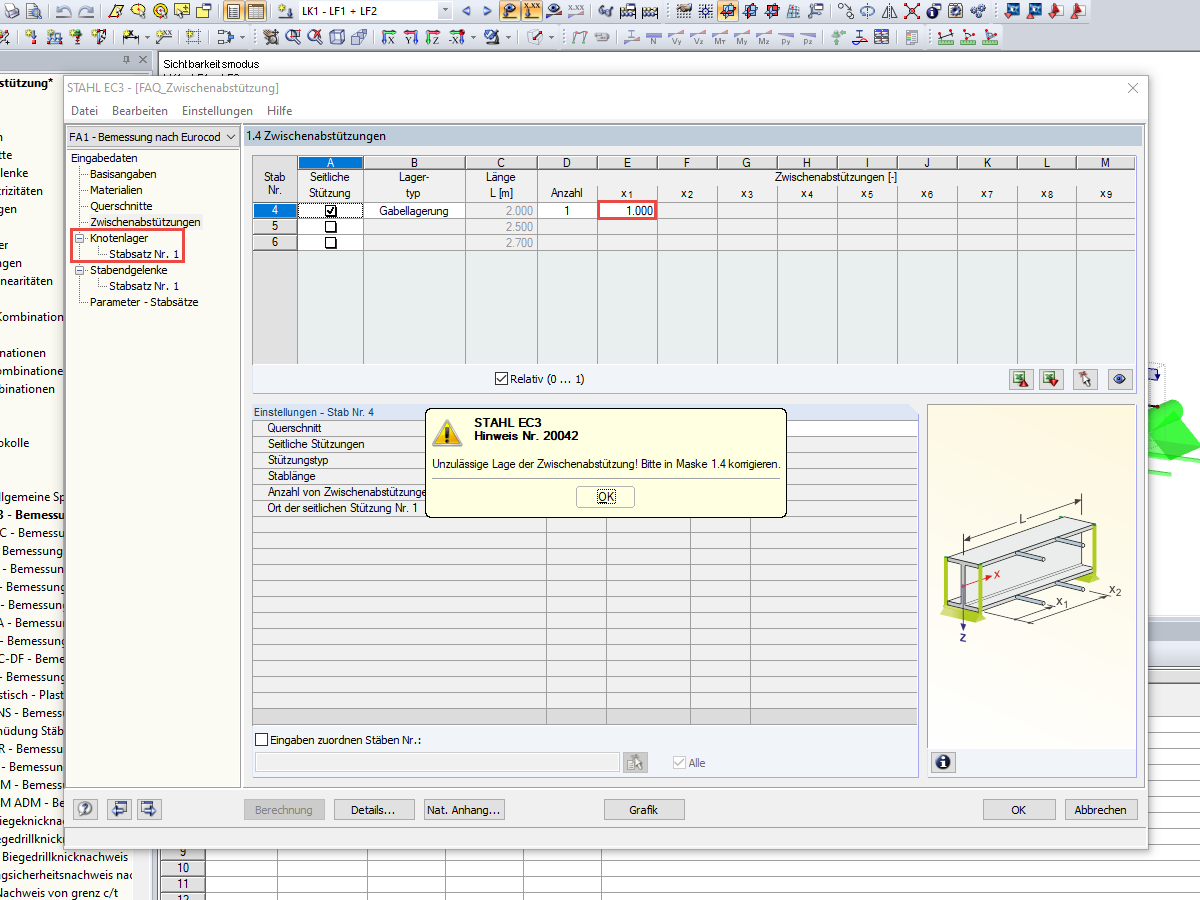The height and width of the screenshot is (900, 1200).
Task: Toggle the Relativ (0 ... 1) checkbox
Action: tap(502, 379)
